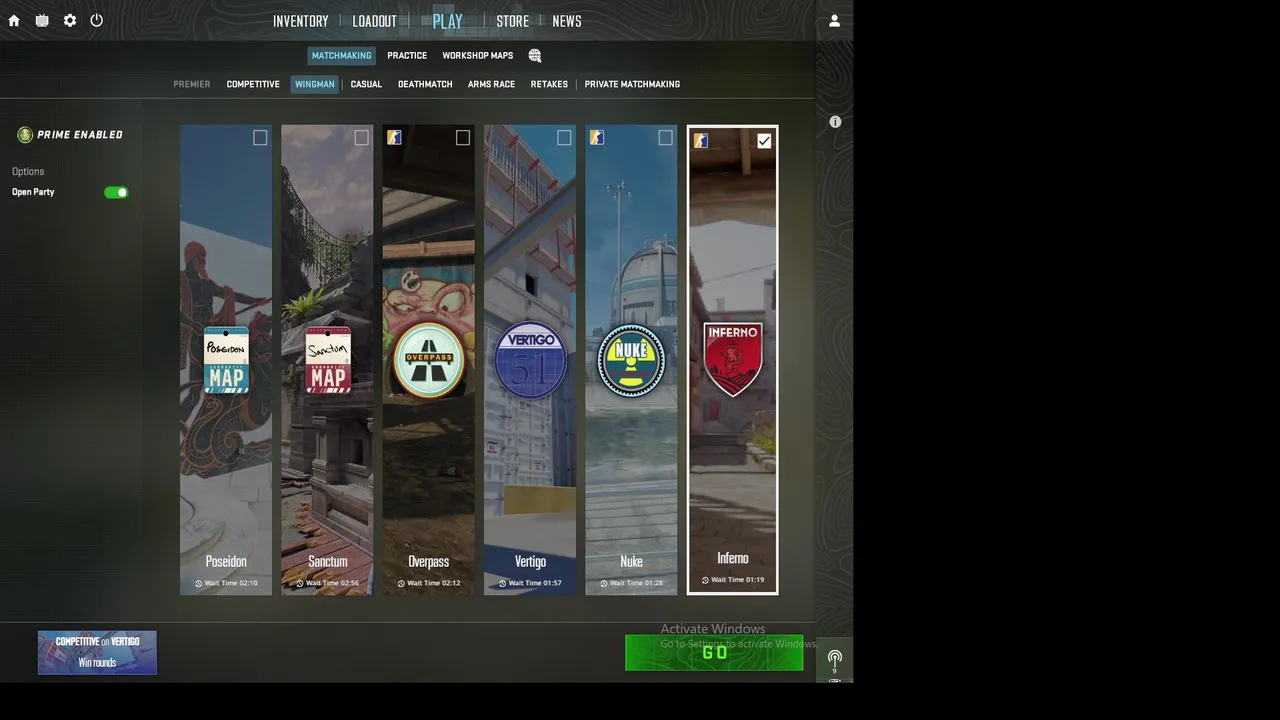Screen dimensions: 1280x720
Task: Click the Poseidon map tag icon
Action: (x=226, y=360)
